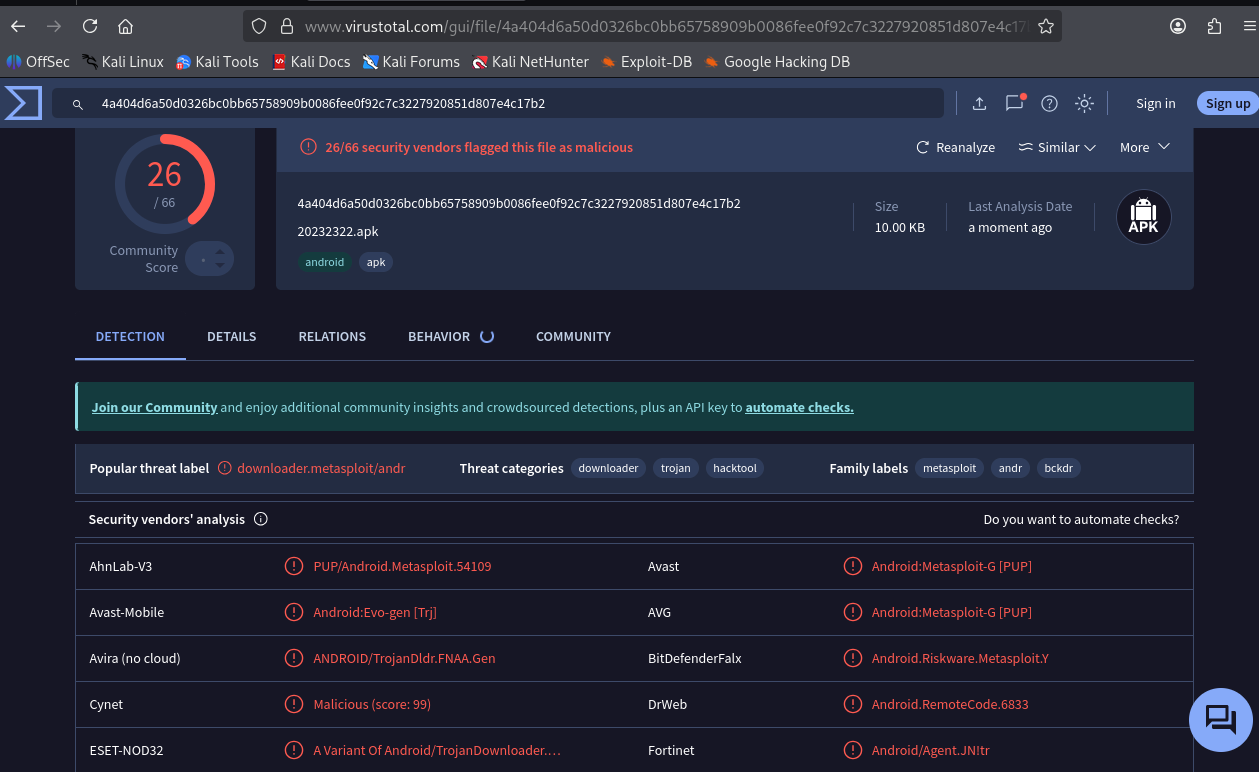Click the VirusTotal logo icon
Viewport: 1259px width, 772px height.
tap(23, 103)
